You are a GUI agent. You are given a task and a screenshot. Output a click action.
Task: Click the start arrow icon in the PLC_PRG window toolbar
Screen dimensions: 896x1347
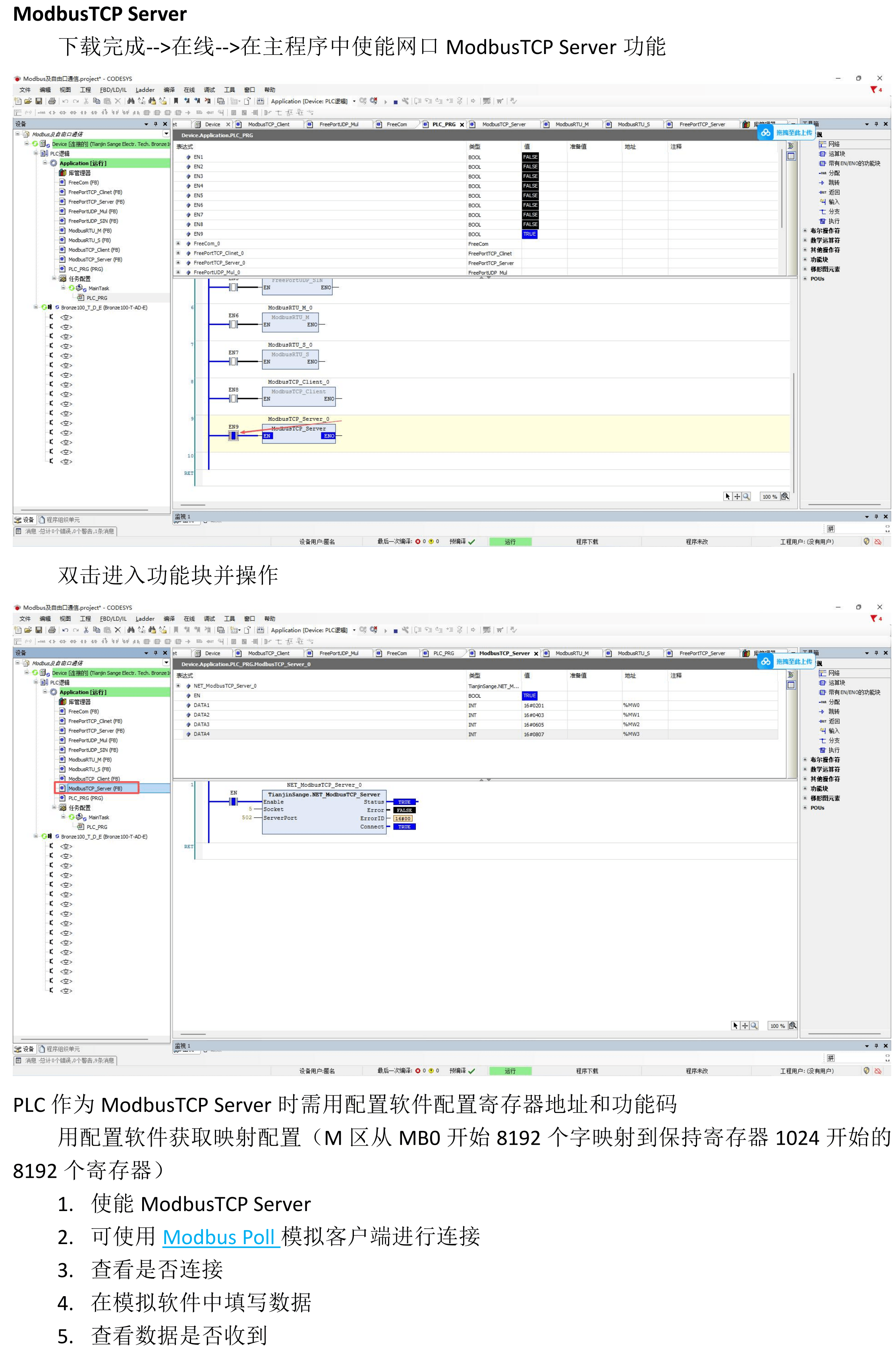coord(386,102)
